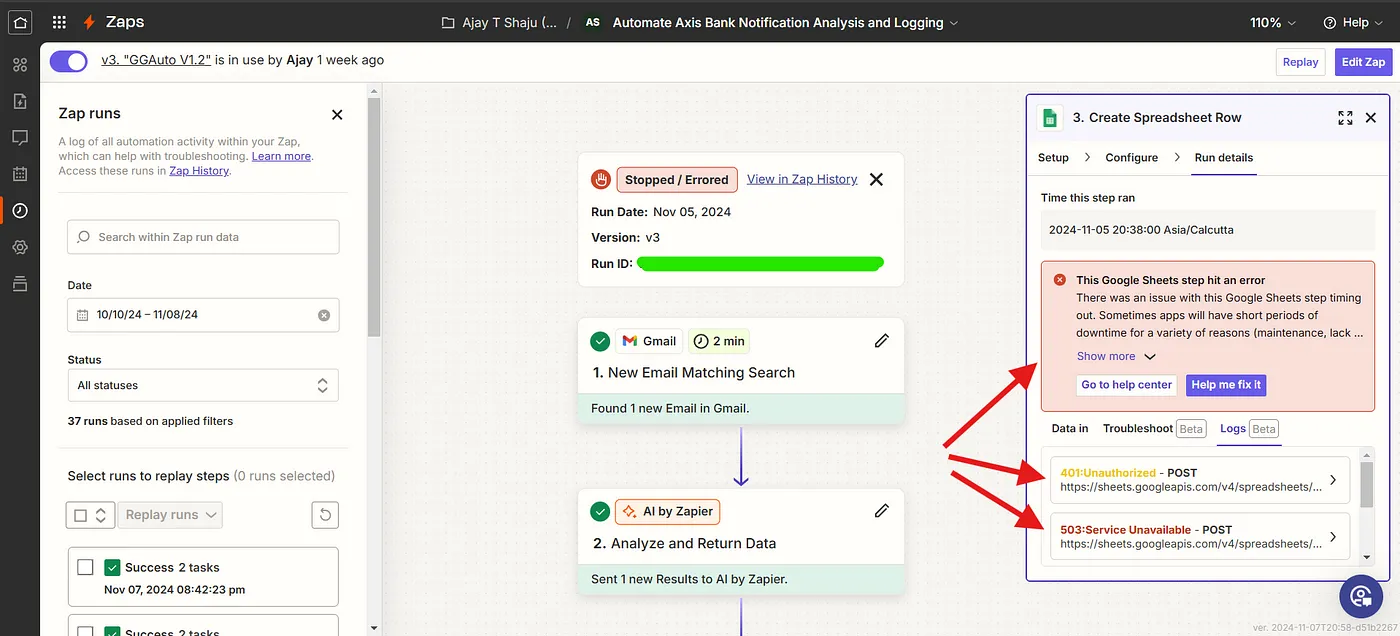Click the step run time value field

pos(1208,230)
